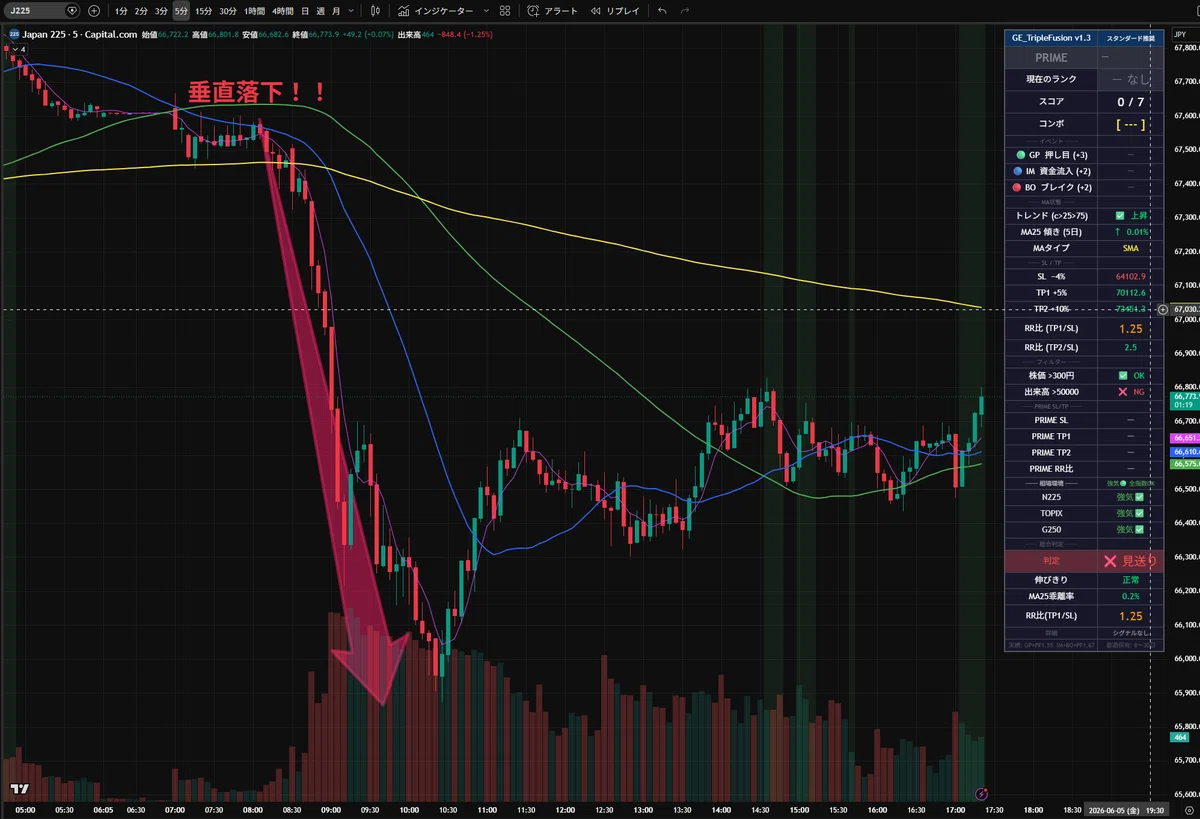Click the 10:30 time axis label

tap(447, 809)
